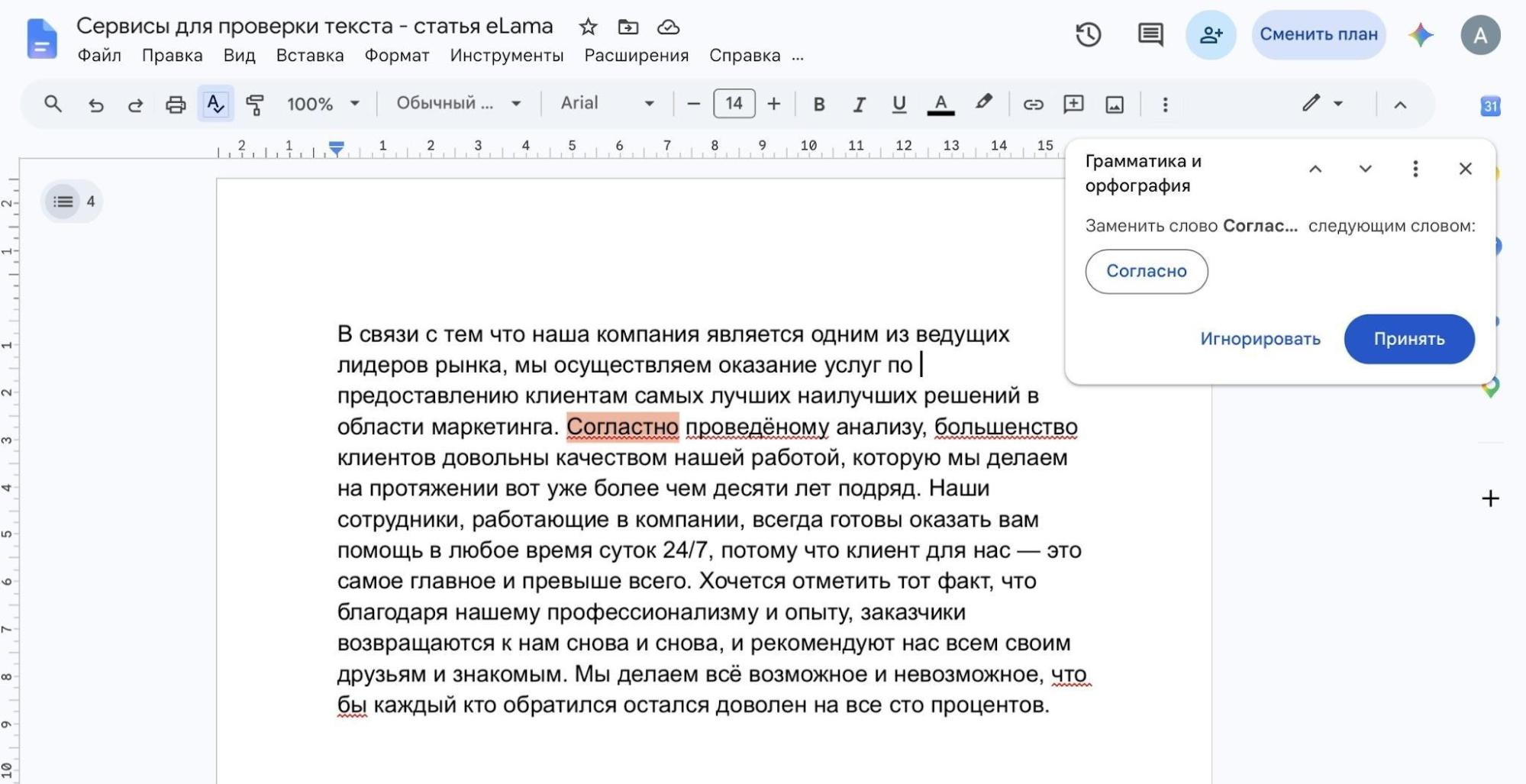Open the Справка menu
Screen dimensions: 1526x784
click(x=745, y=55)
